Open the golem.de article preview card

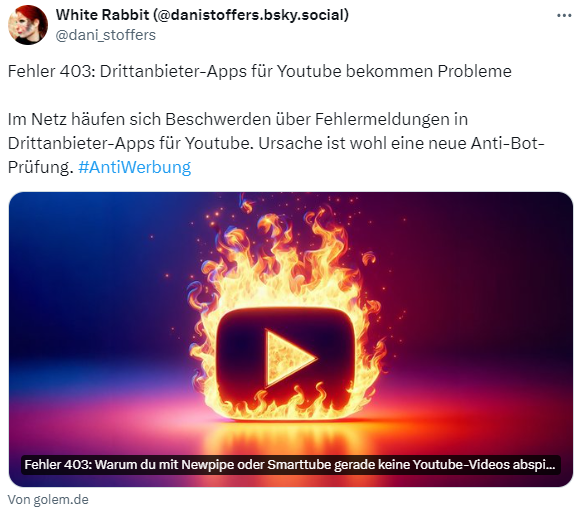tap(291, 340)
